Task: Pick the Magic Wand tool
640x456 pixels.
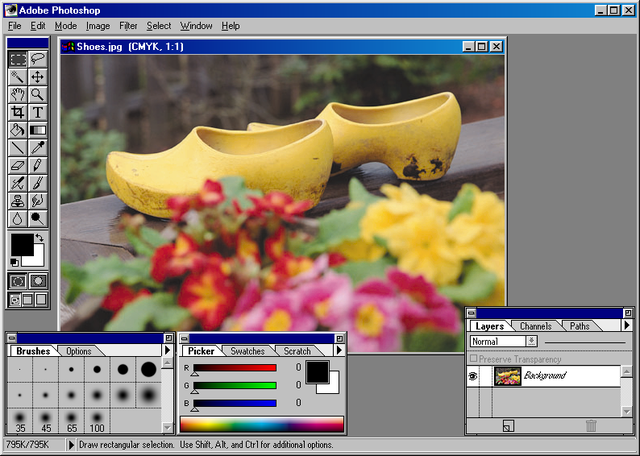Action: pyautogui.click(x=18, y=77)
